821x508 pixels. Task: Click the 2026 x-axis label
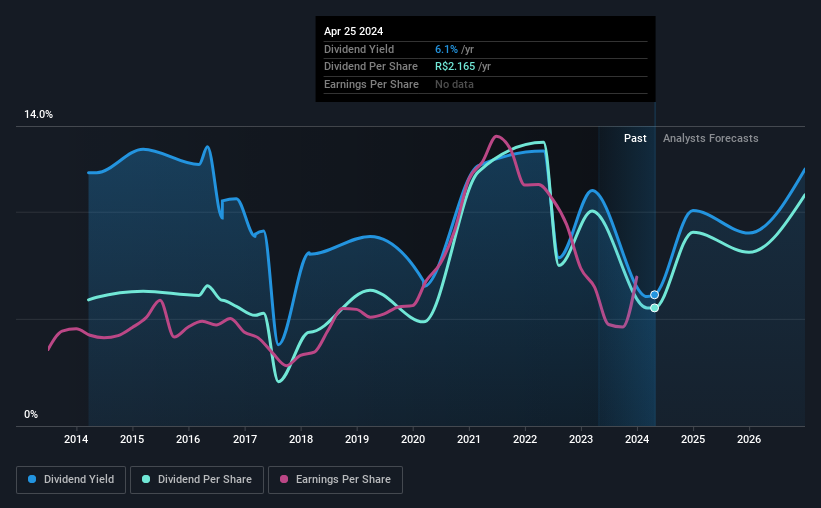tap(749, 439)
